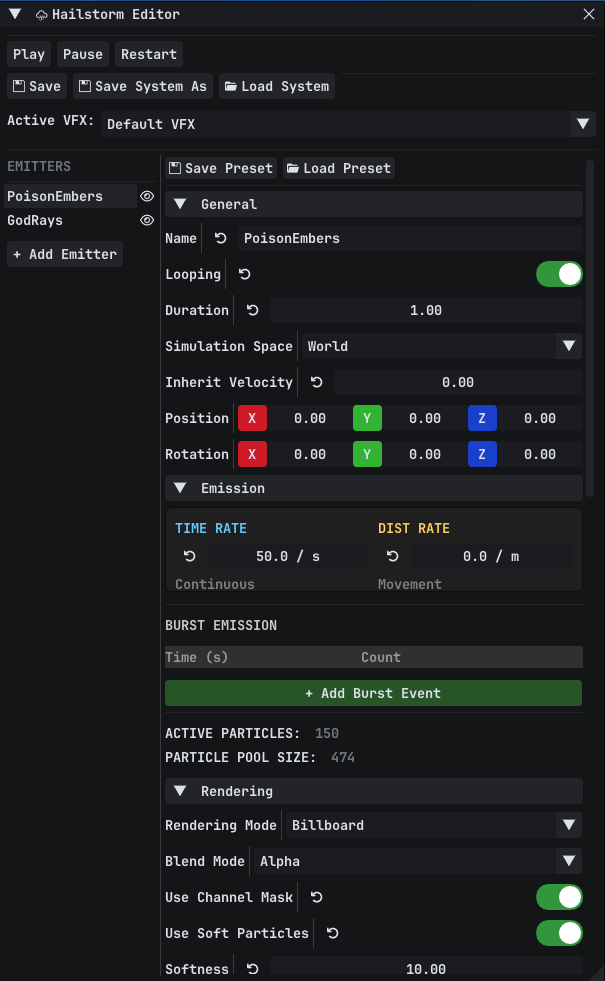Image resolution: width=605 pixels, height=981 pixels.
Task: Select the PoisonEmbers emitter
Action: [71, 196]
